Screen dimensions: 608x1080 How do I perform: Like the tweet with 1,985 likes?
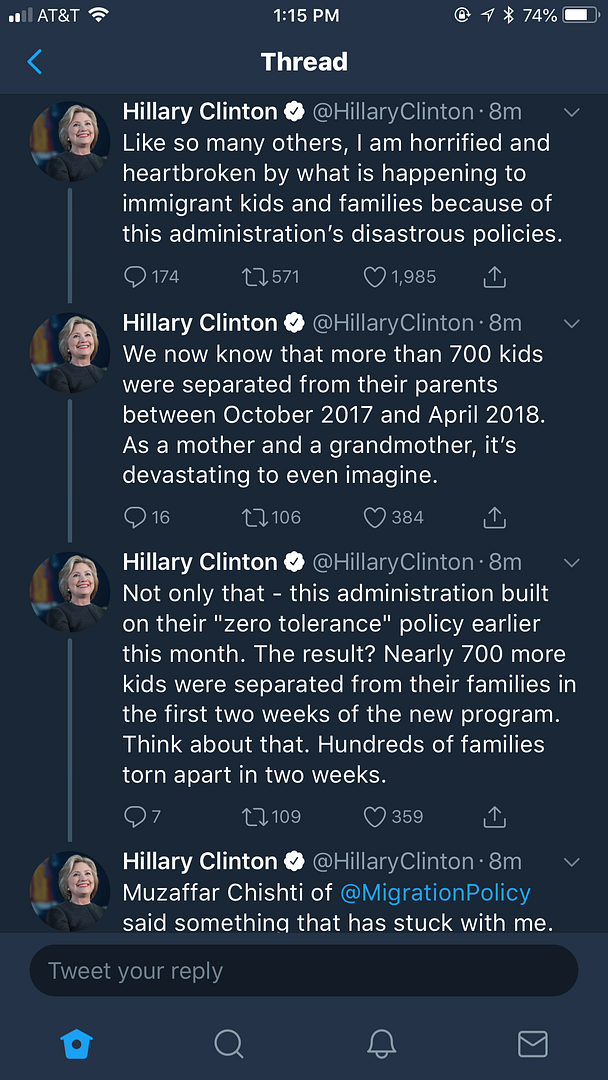[x=375, y=277]
